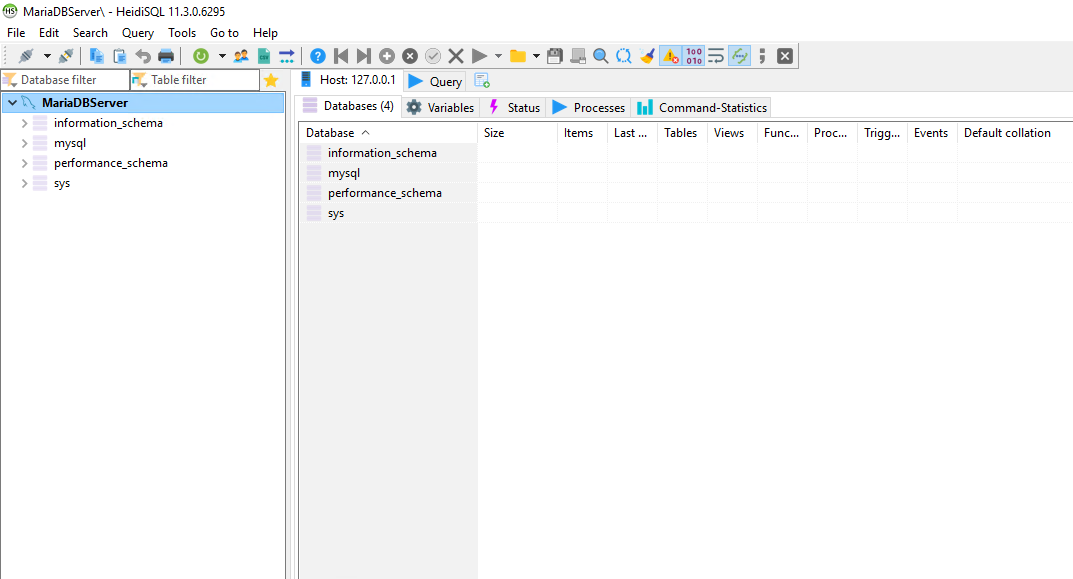Screen dimensions: 1073x579
Task: Click the semicolon delimiter icon
Action: point(762,56)
